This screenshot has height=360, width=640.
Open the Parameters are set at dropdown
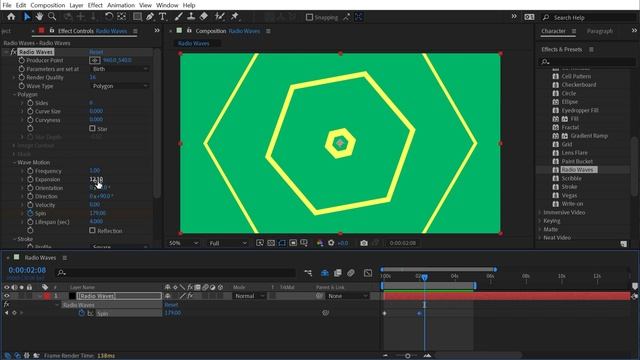coord(119,69)
